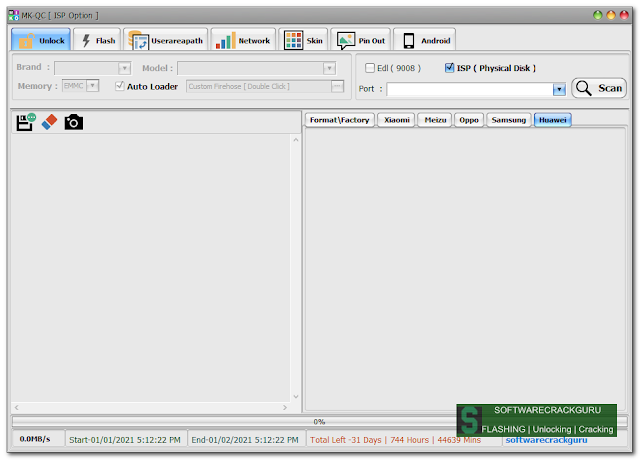Click inside the Port field
The height and width of the screenshot is (460, 640).
[x=470, y=89]
